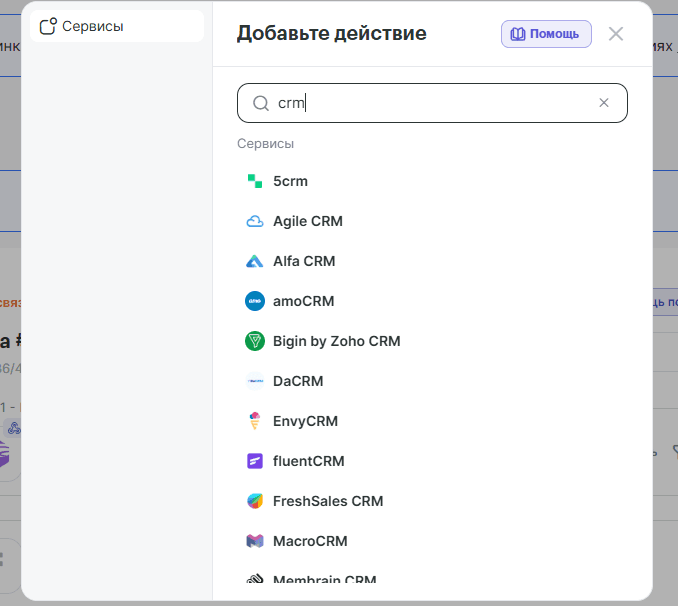
Task: Focus the search field containing crm
Action: (x=432, y=103)
